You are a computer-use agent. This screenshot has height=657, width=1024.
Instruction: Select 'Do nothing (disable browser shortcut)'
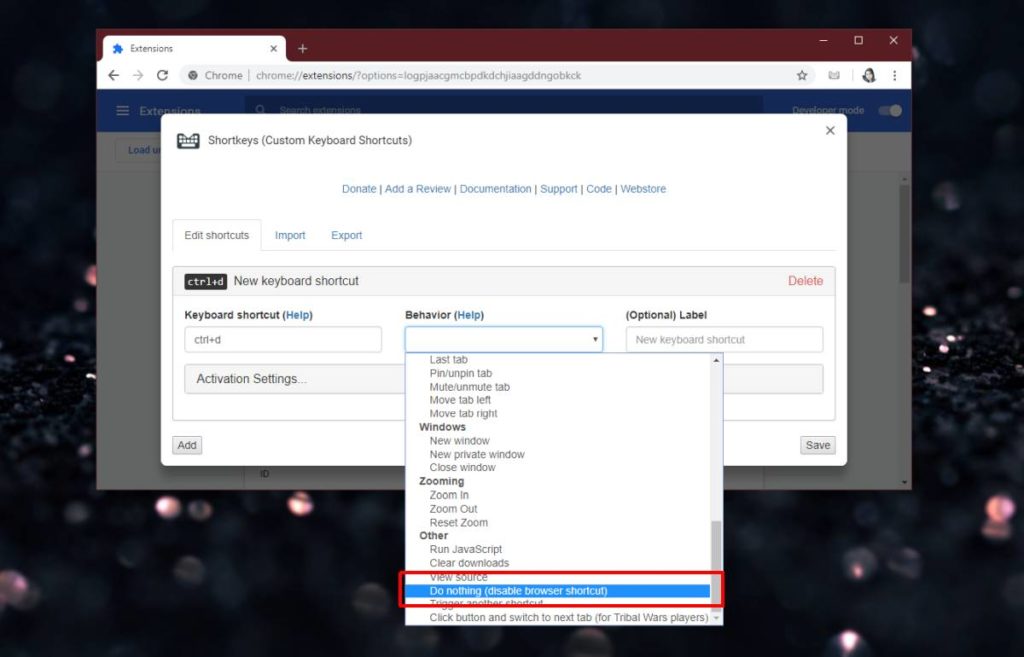[518, 590]
